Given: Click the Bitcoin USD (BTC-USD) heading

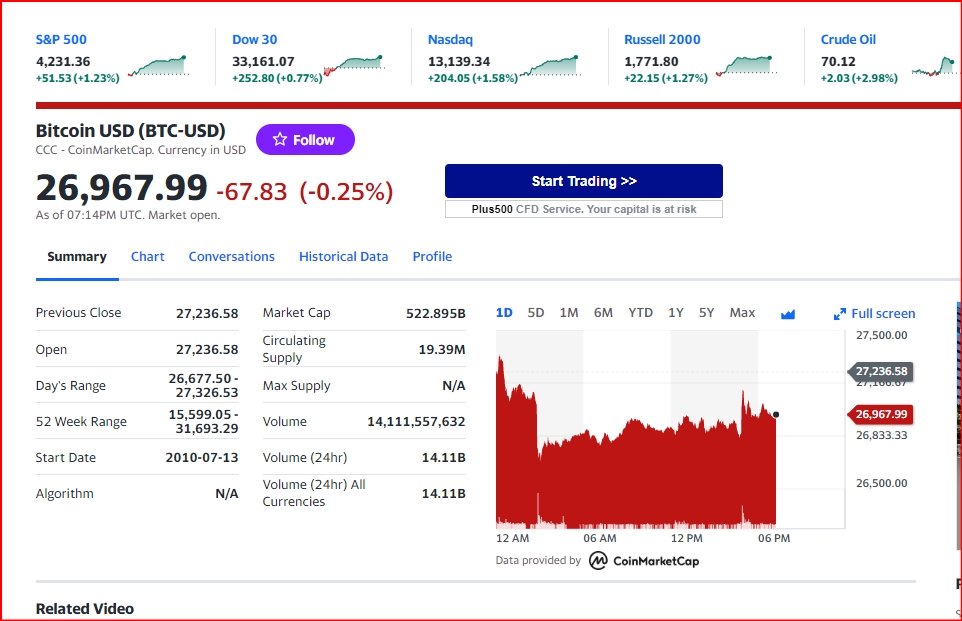Looking at the screenshot, I should click(x=130, y=131).
